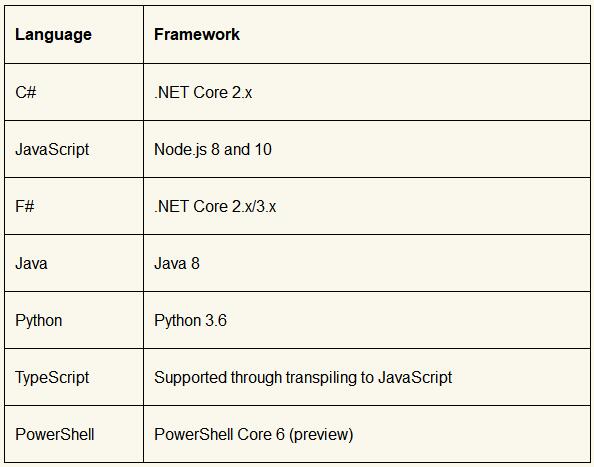The width and height of the screenshot is (594, 467).
Task: Click PowerShell Core 6 (preview) text
Action: pyautogui.click(x=253, y=434)
